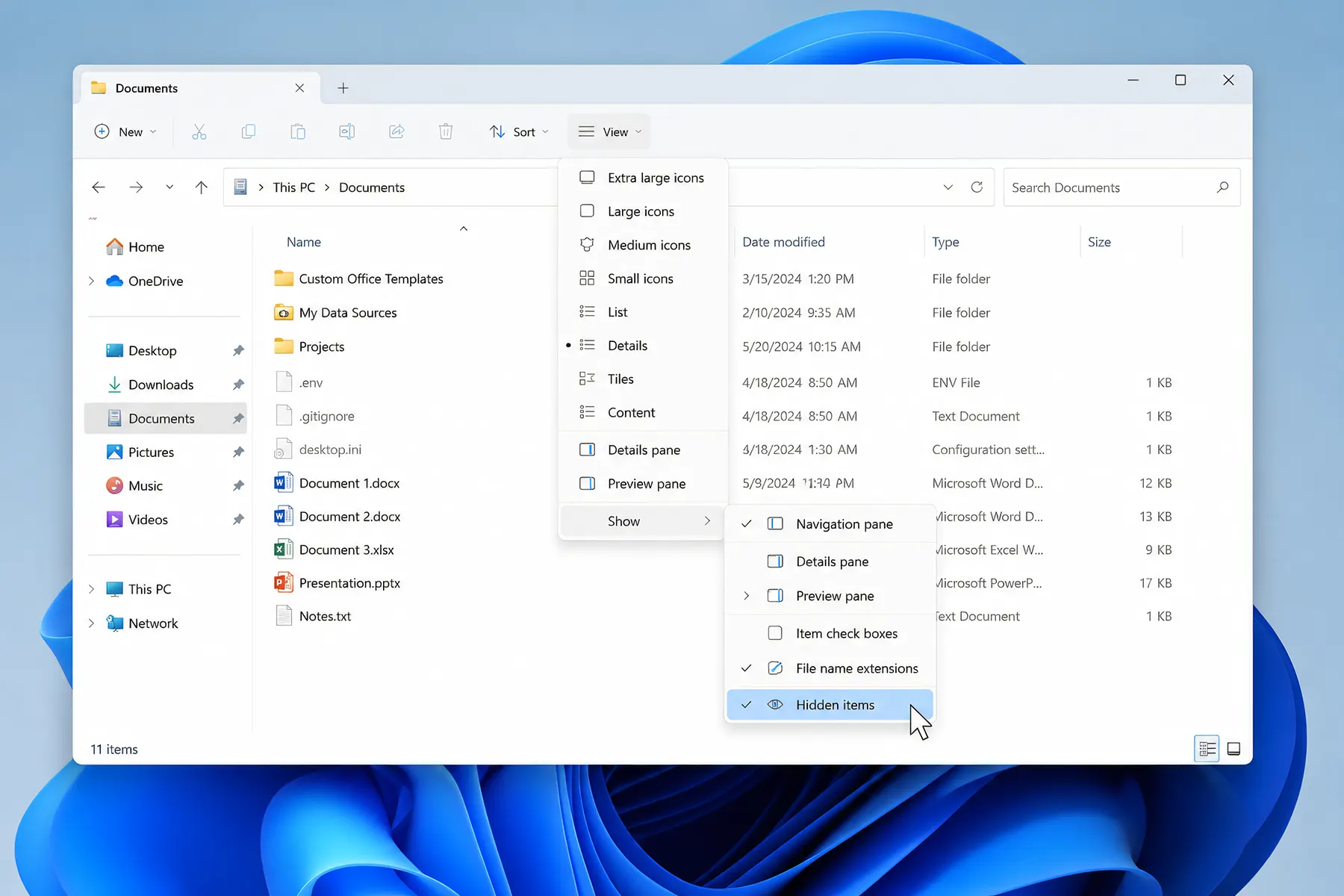
Task: Choose Large icons view
Action: tap(643, 211)
